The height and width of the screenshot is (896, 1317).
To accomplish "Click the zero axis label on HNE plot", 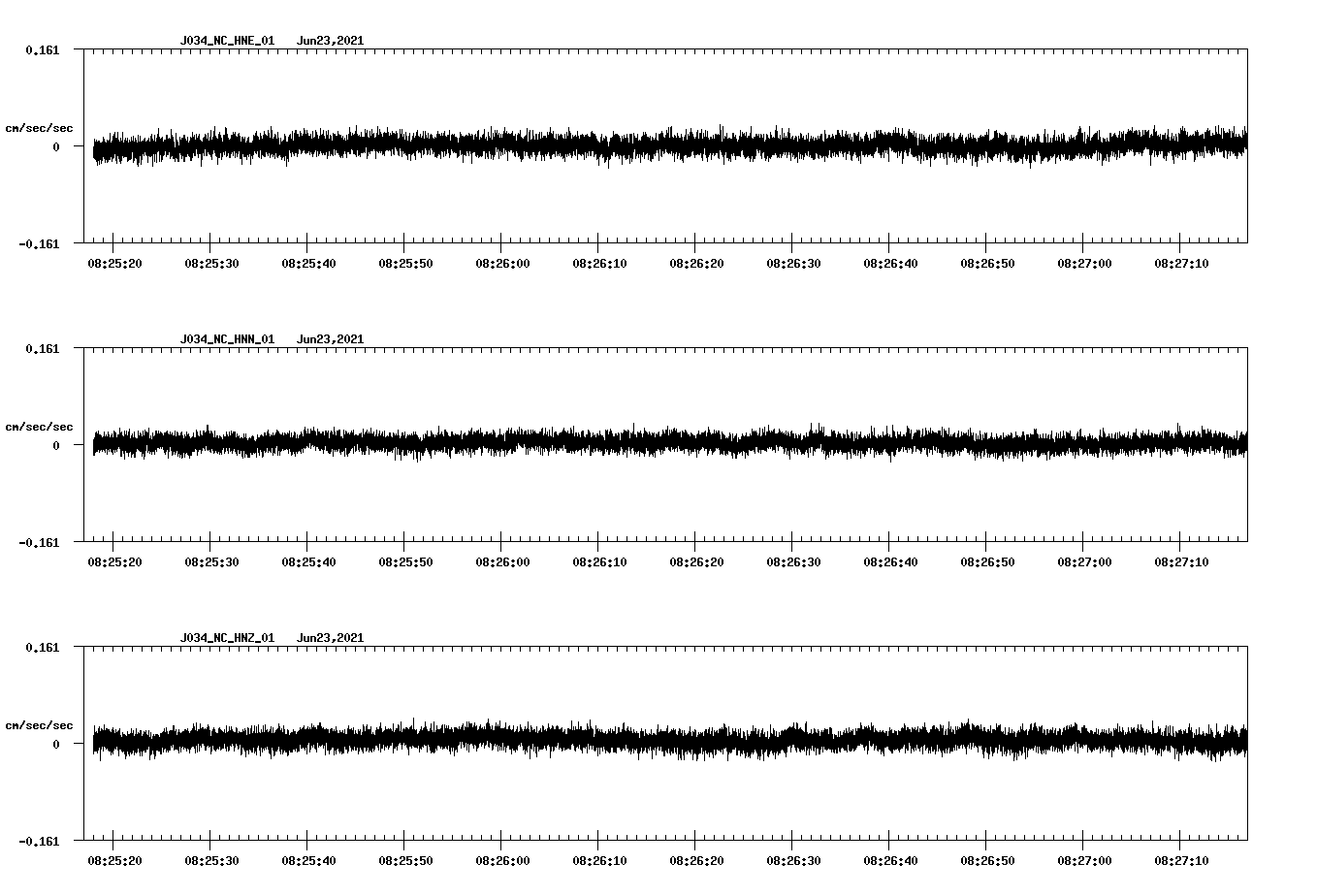I will coord(56,146).
